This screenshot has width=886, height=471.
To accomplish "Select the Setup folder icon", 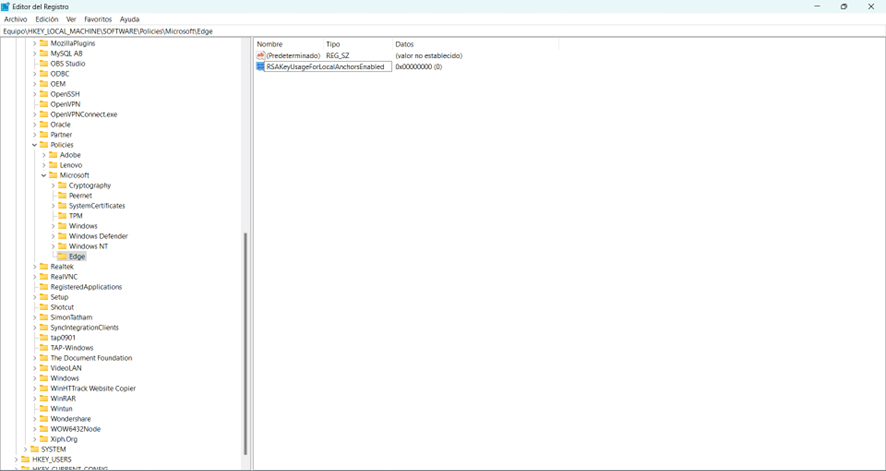I will tap(44, 297).
